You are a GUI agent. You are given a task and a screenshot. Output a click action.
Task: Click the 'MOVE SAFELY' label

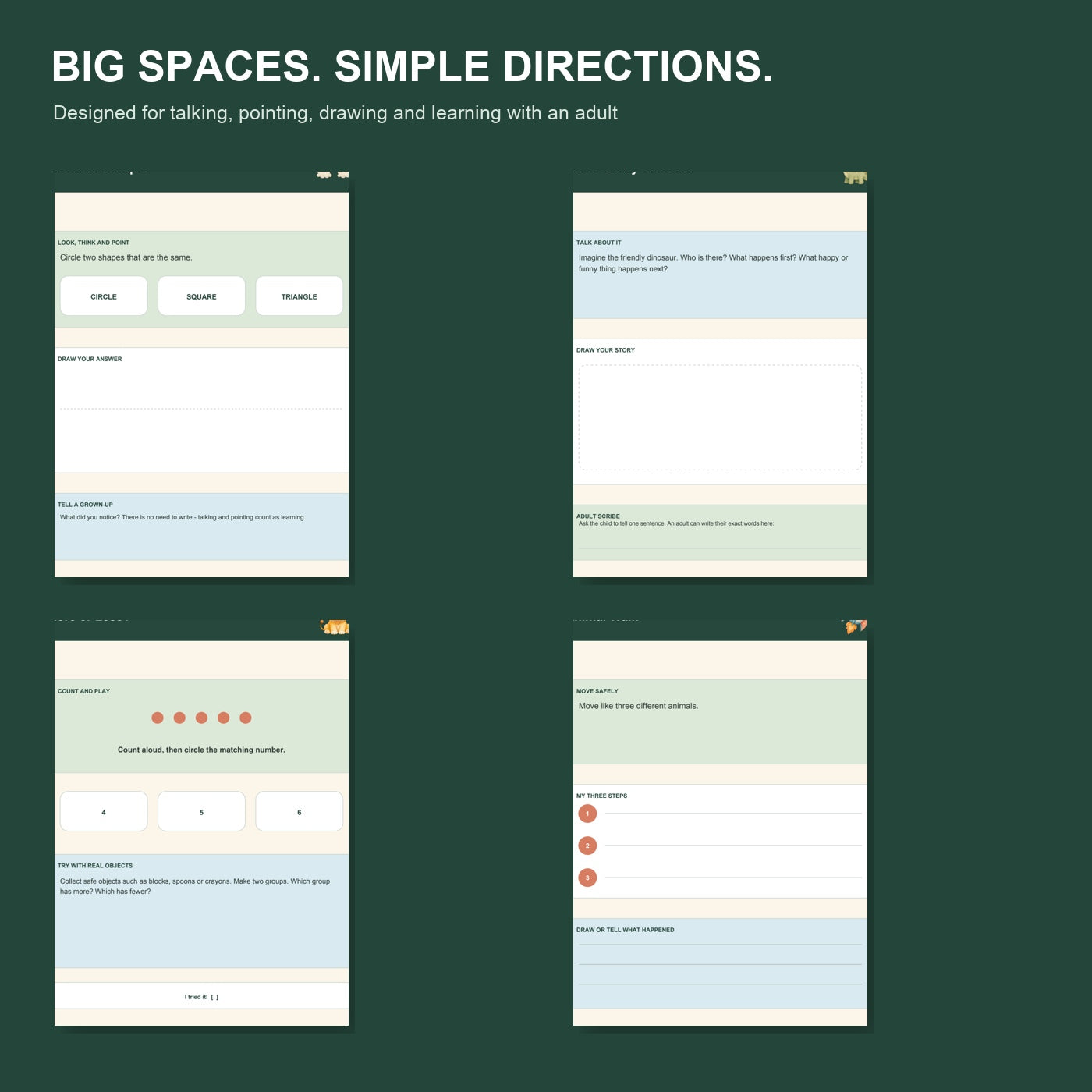(597, 691)
